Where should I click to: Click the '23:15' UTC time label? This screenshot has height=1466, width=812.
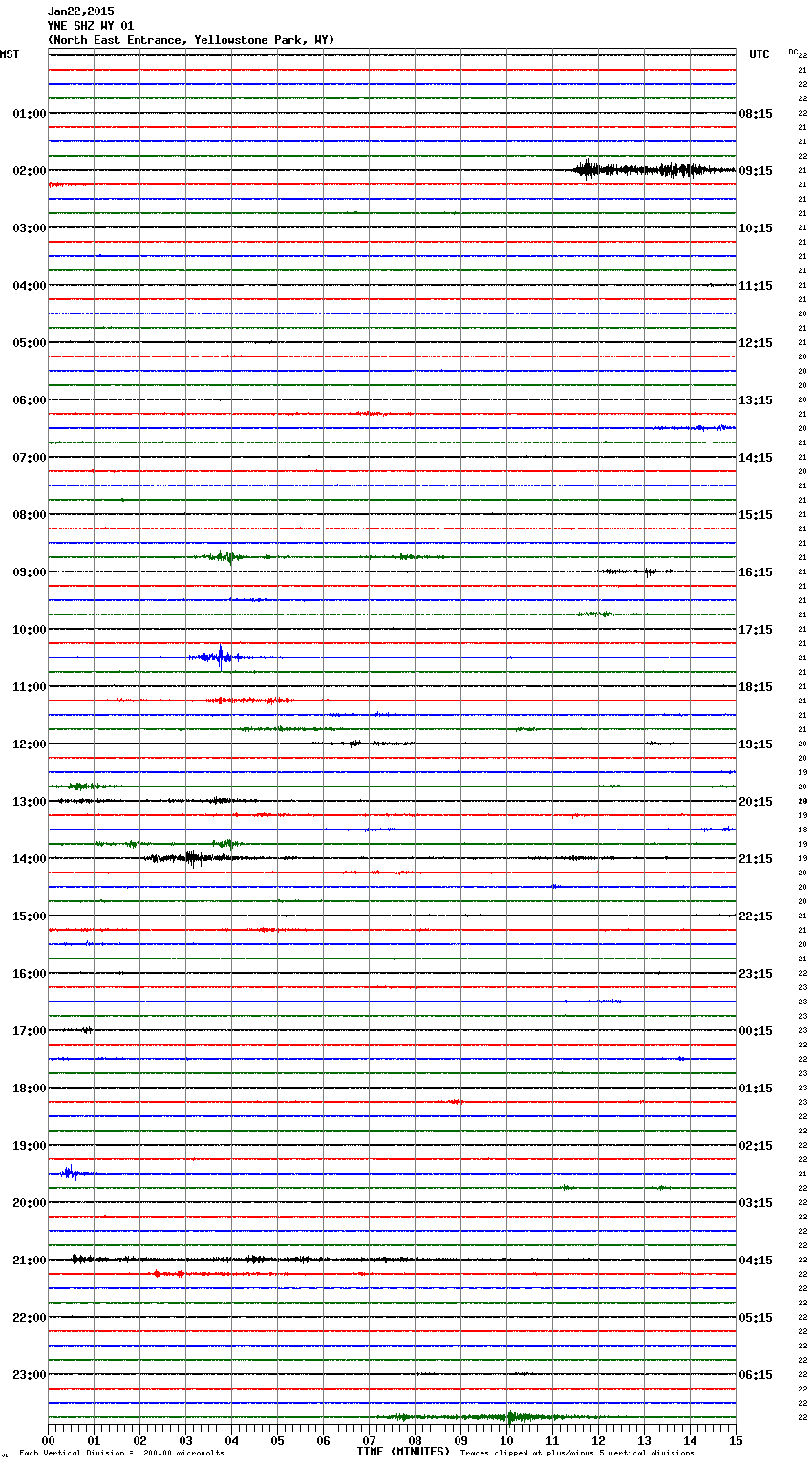pos(756,974)
